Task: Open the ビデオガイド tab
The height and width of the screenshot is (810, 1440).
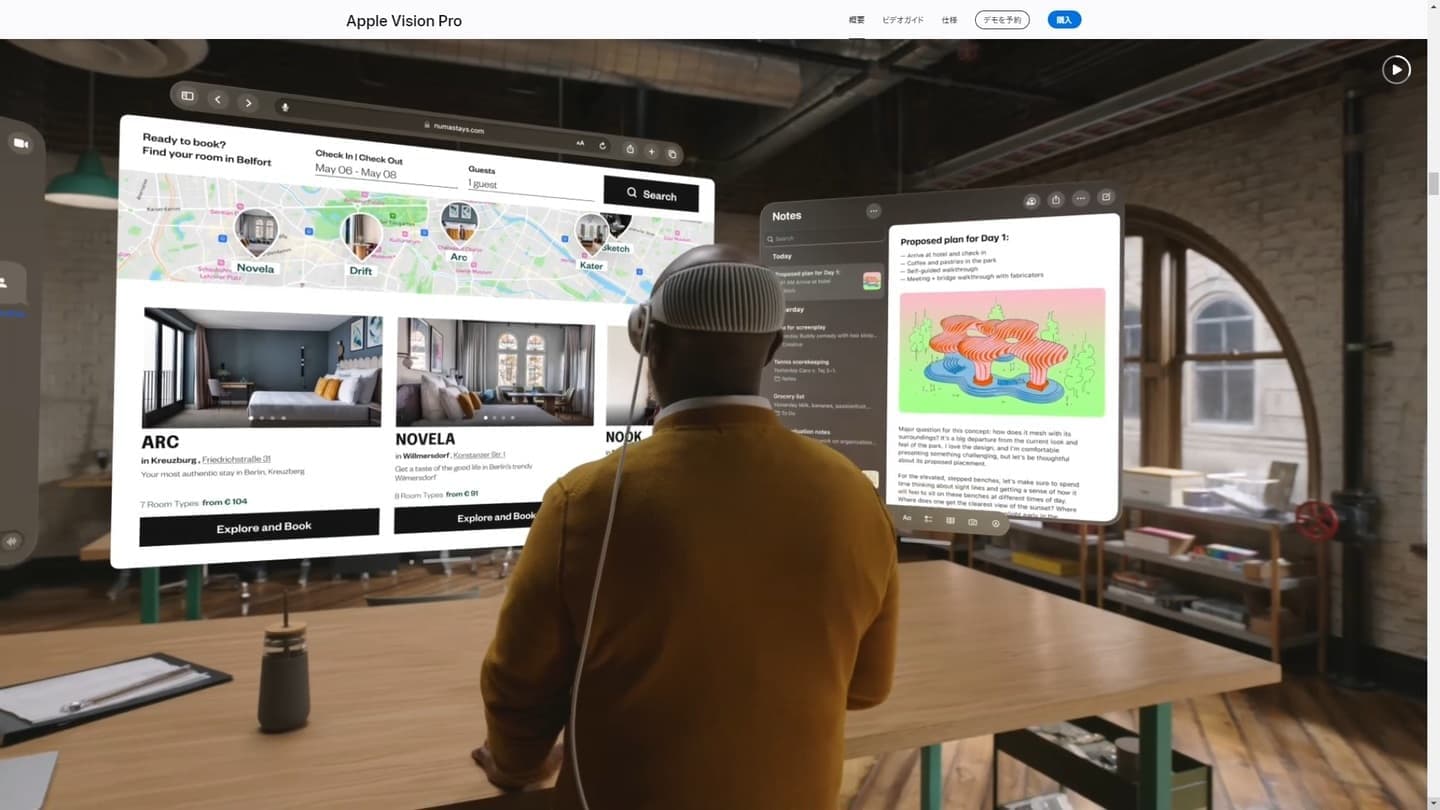Action: pyautogui.click(x=902, y=20)
